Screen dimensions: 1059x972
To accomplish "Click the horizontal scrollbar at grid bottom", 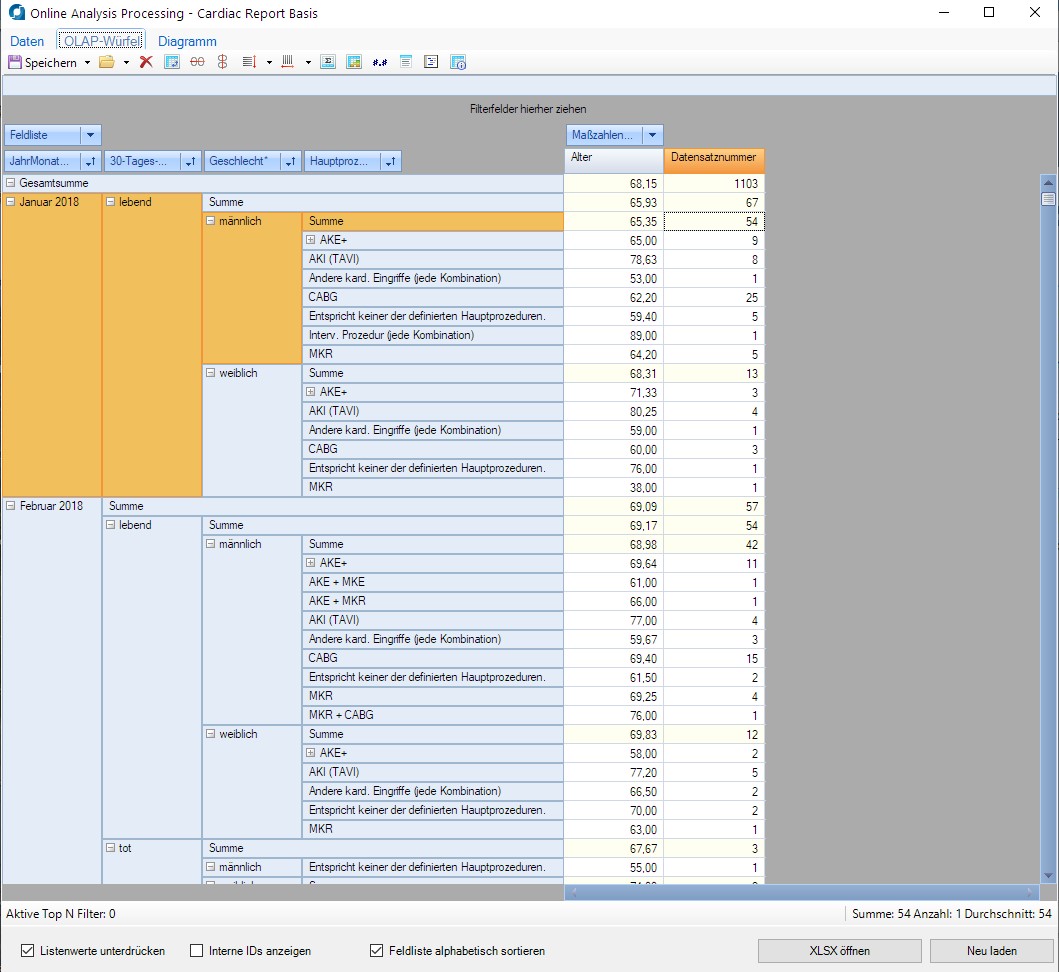I will click(x=804, y=892).
